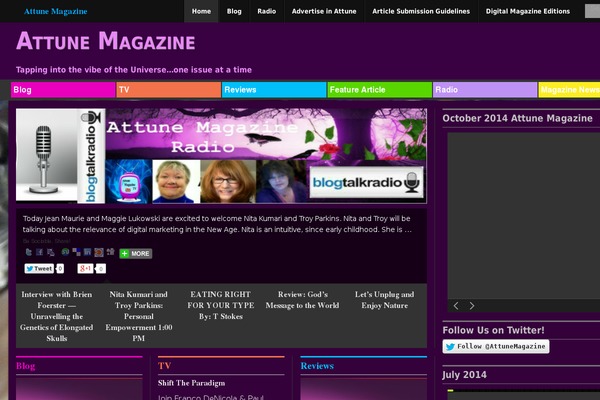This screenshot has height=400, width=600.
Task: Click the Attune Magazine Radio banner title
Action: tap(202, 137)
